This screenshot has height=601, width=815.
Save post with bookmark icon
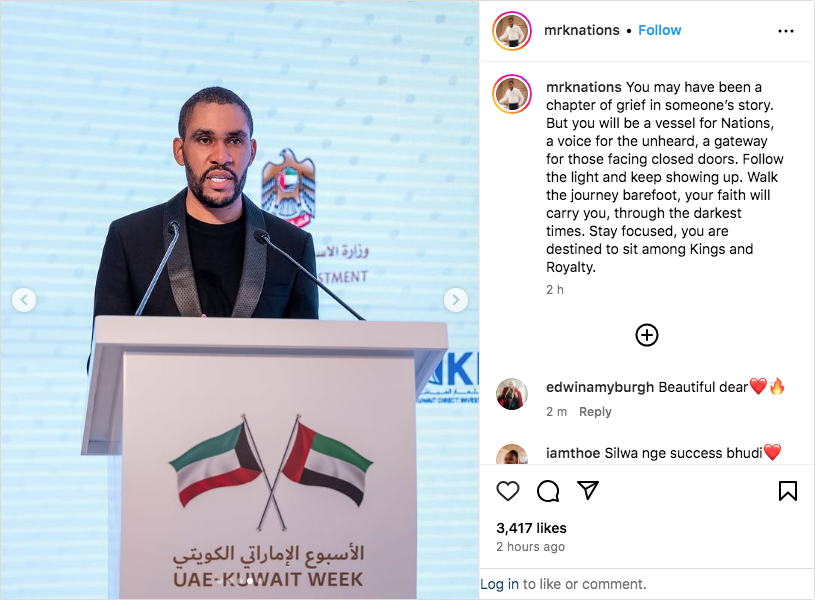[787, 491]
